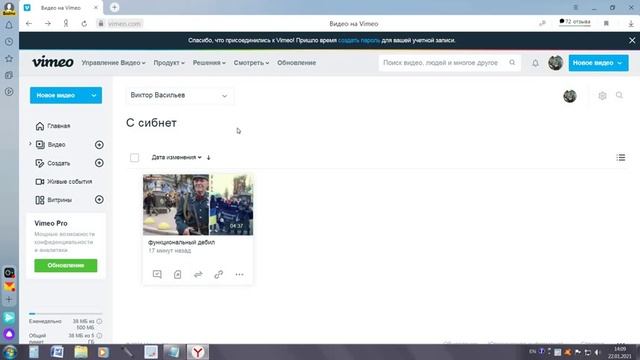Open the folder owner avatar
The width and height of the screenshot is (640, 360).
click(x=569, y=96)
